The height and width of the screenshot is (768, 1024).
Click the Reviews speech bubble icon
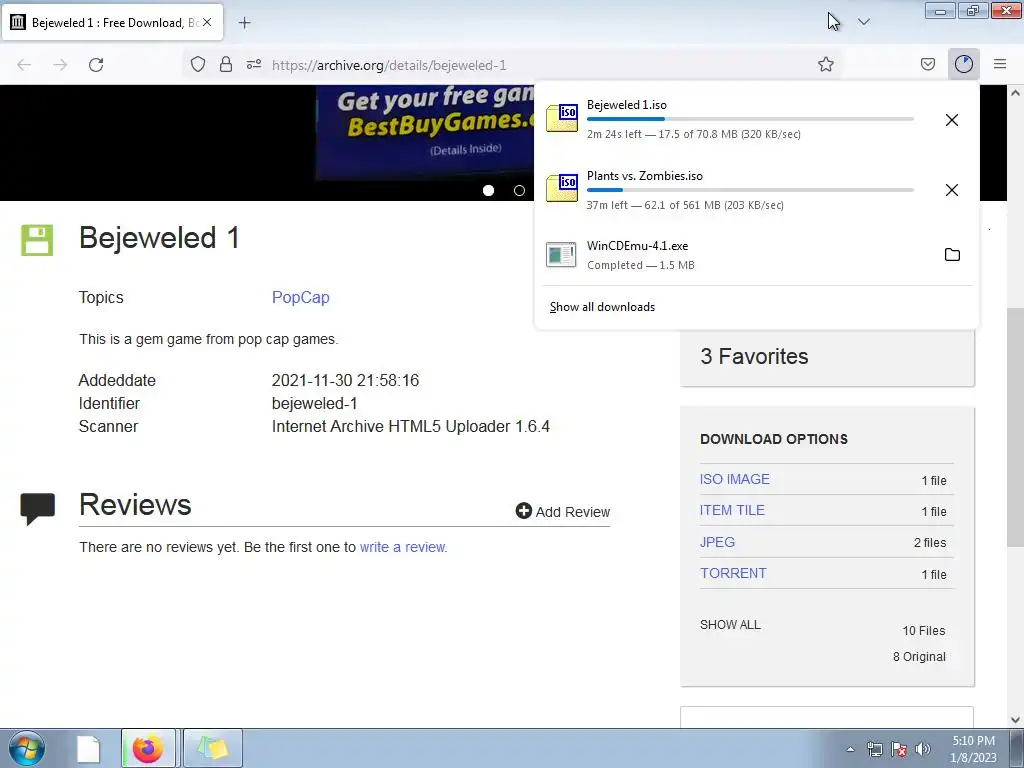(x=37, y=509)
